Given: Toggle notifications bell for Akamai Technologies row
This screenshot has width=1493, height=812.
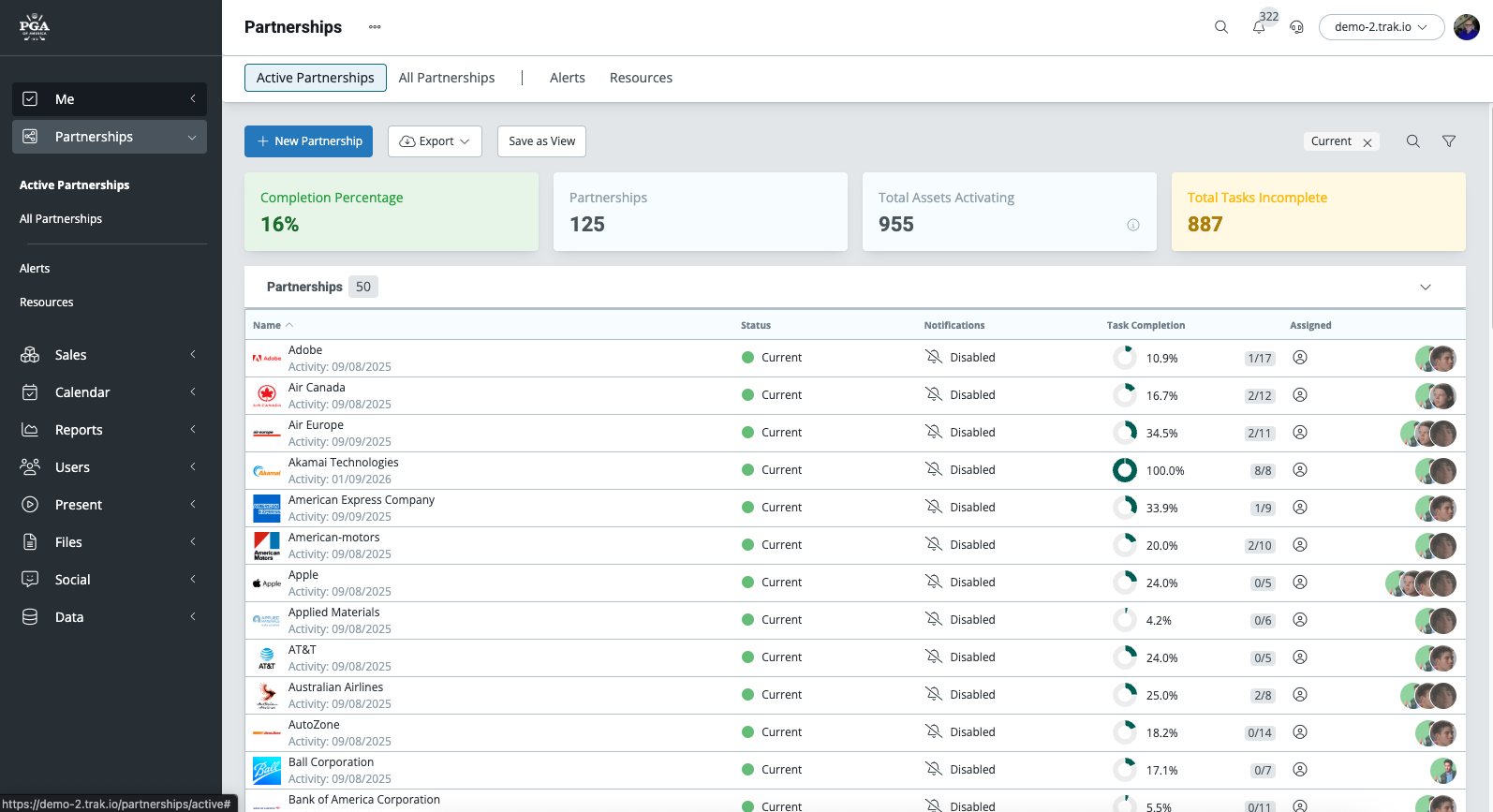Looking at the screenshot, I should pos(934,470).
